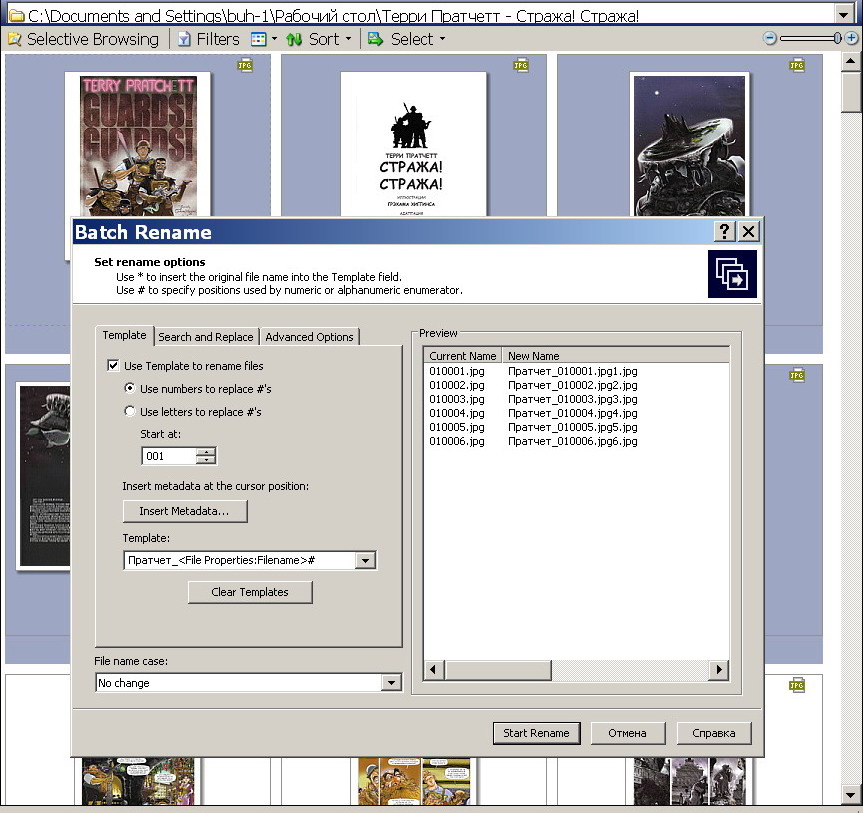The height and width of the screenshot is (813, 863).
Task: Click the folder icon in the path bar
Action: click(15, 15)
